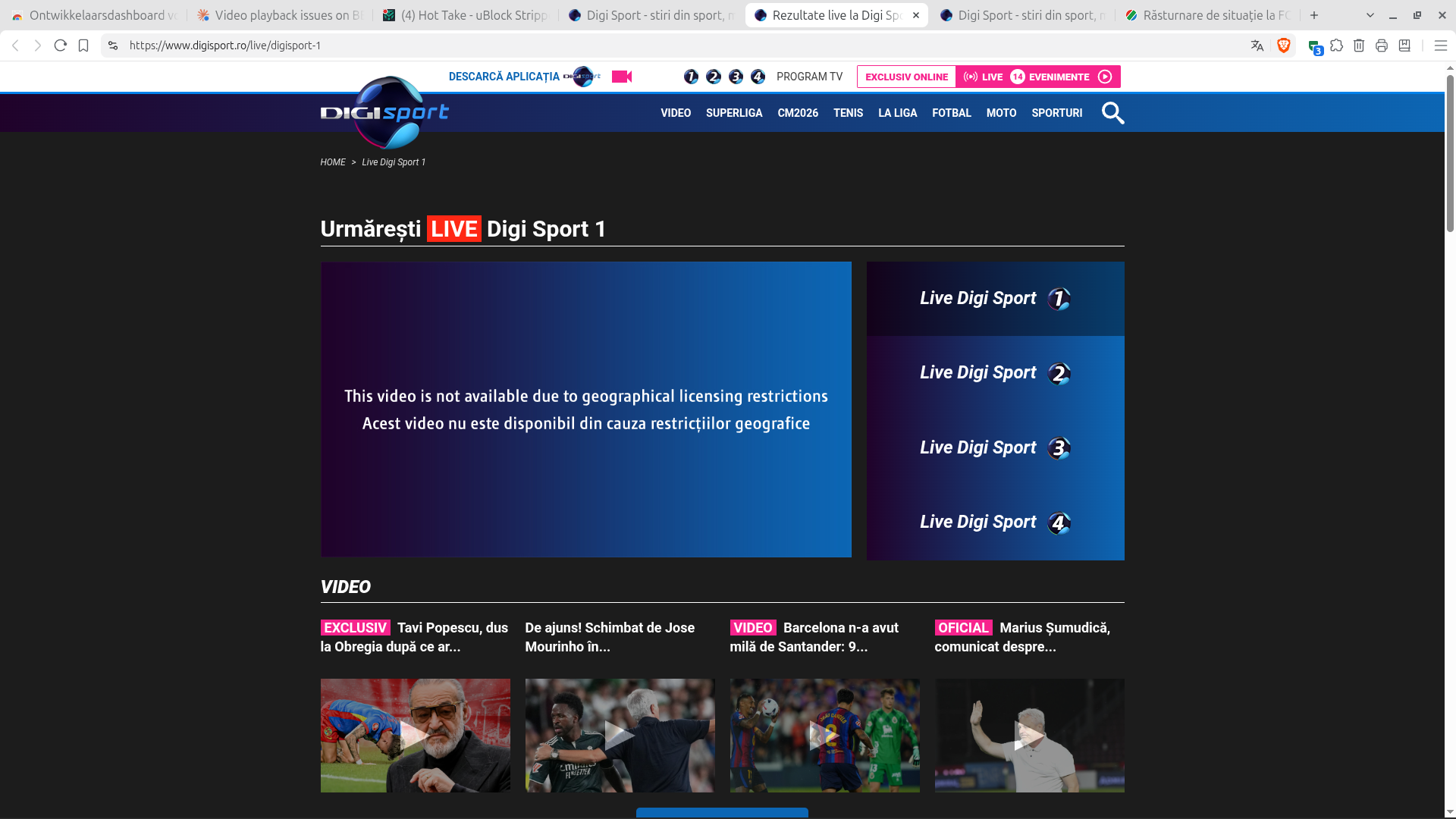Image resolution: width=1456 pixels, height=819 pixels.
Task: Click HOME in the breadcrumb
Action: (333, 162)
